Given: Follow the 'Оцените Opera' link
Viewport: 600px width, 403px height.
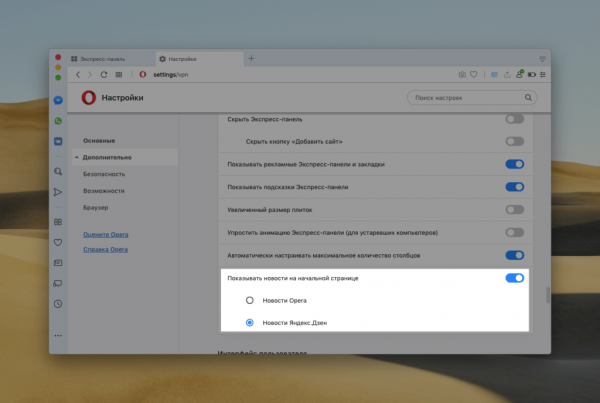Looking at the screenshot, I should point(106,235).
